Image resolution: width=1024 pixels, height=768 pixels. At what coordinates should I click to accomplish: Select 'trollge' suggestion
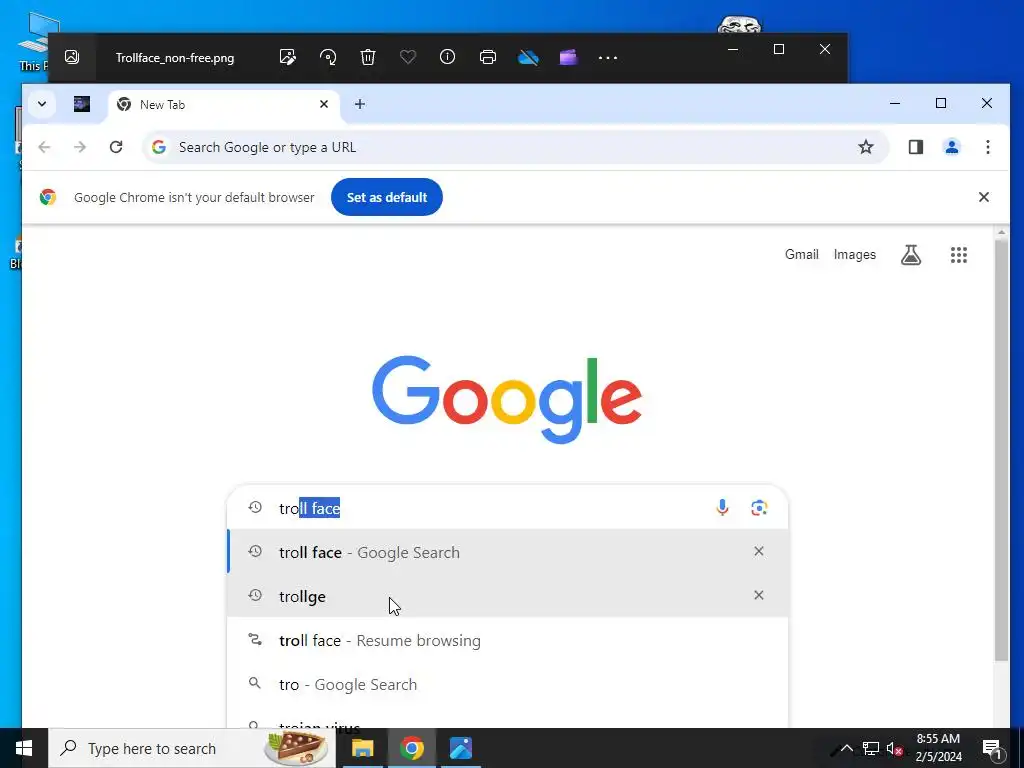(x=507, y=596)
